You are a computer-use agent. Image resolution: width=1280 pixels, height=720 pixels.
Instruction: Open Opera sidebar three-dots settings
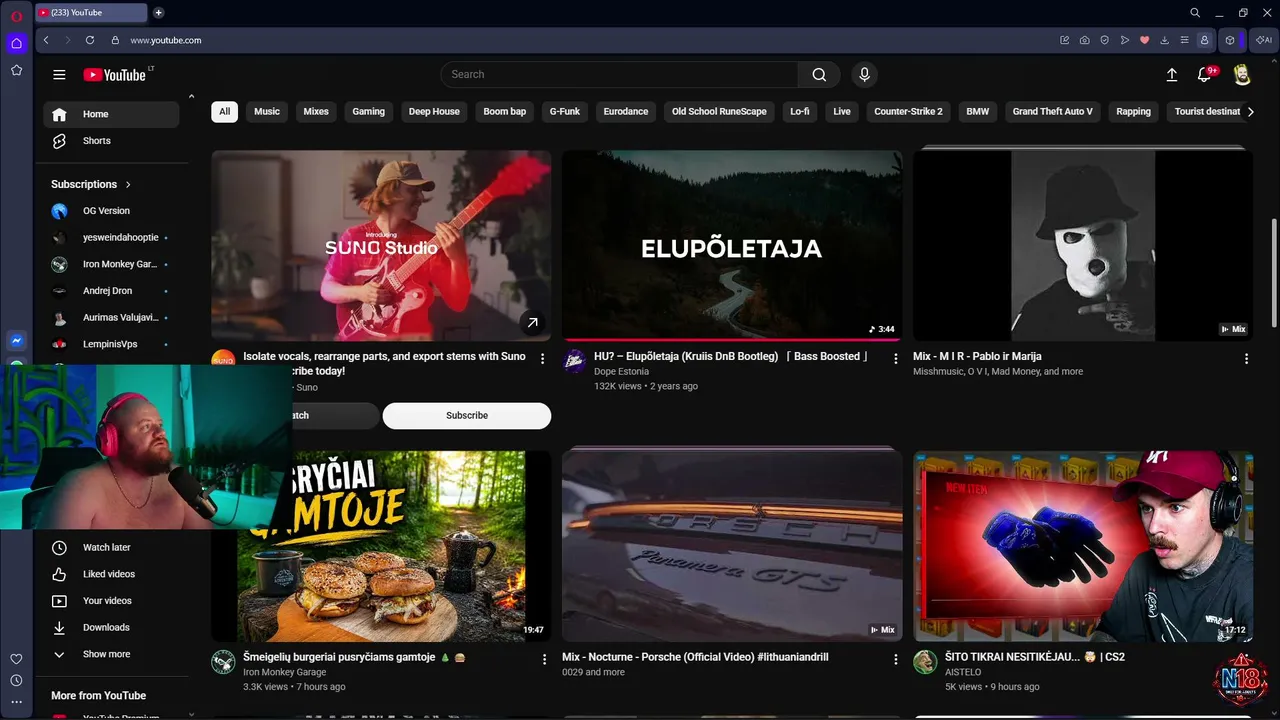click(16, 703)
